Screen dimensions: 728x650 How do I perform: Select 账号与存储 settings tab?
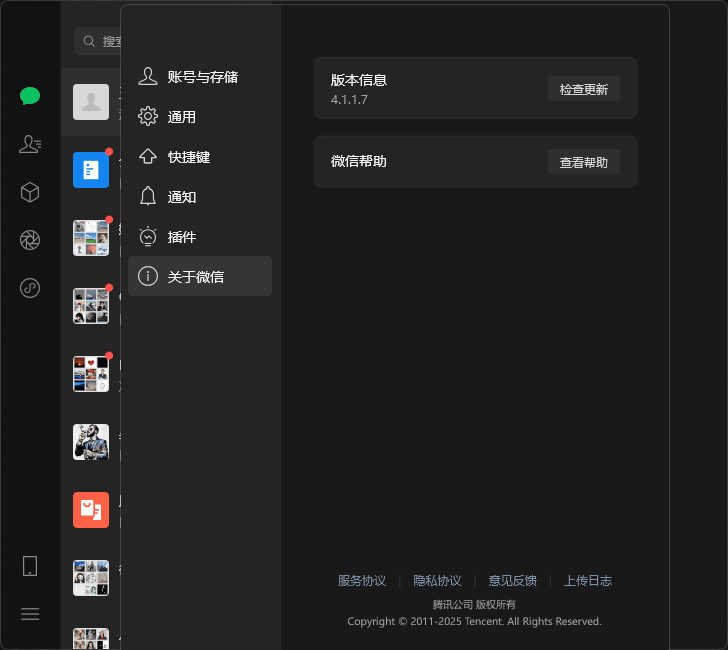[200, 77]
